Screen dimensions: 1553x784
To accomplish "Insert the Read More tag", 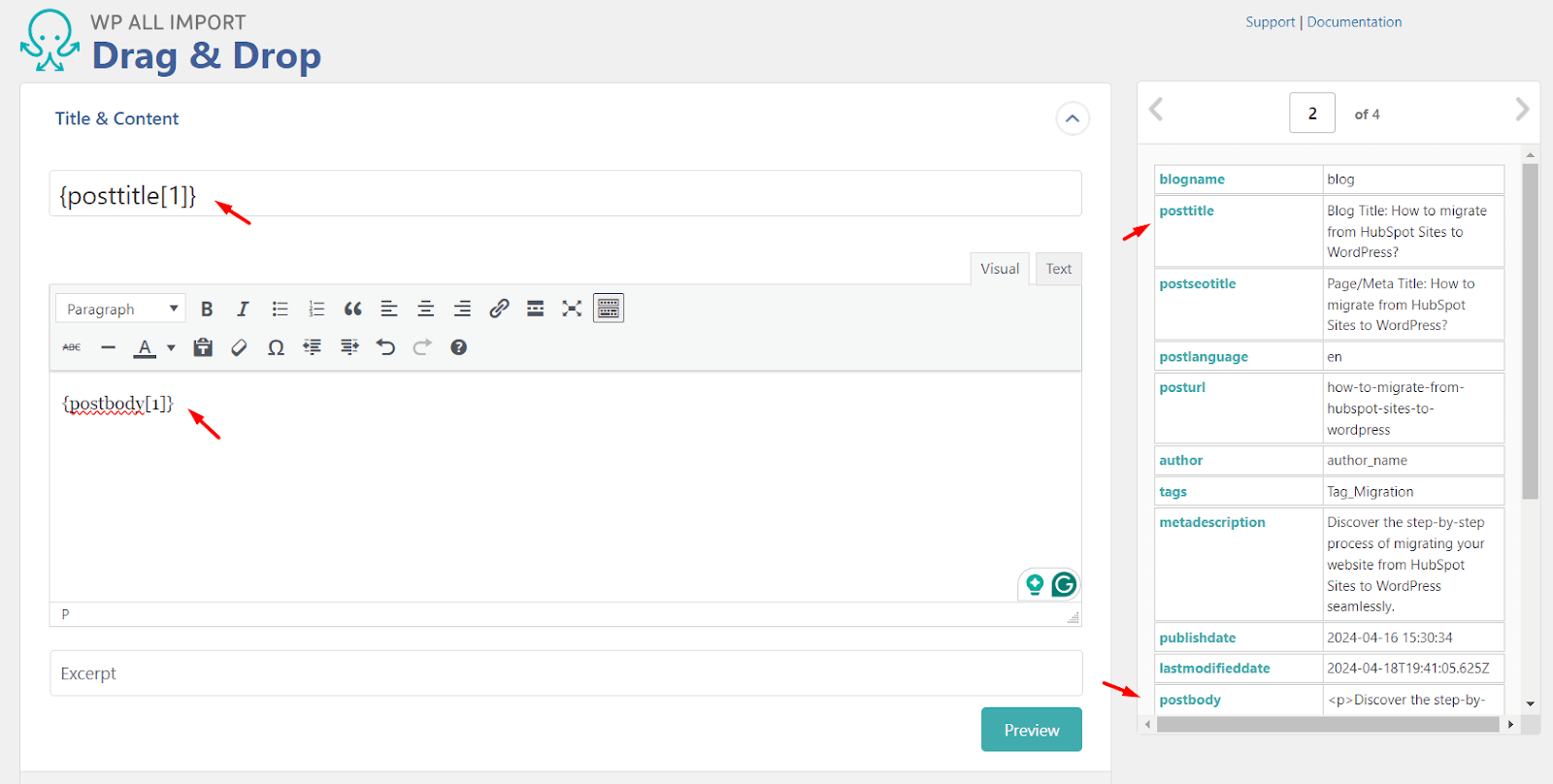I will tap(535, 309).
